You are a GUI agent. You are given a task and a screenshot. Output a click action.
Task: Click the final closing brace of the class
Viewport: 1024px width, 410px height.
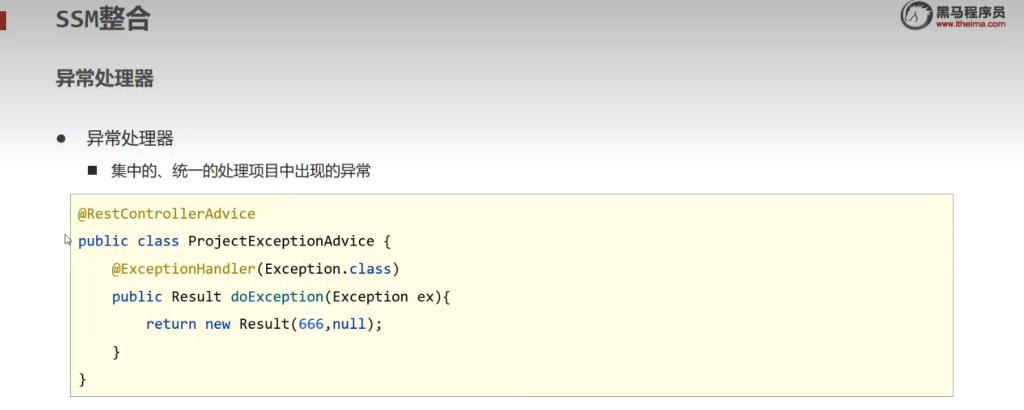82,379
